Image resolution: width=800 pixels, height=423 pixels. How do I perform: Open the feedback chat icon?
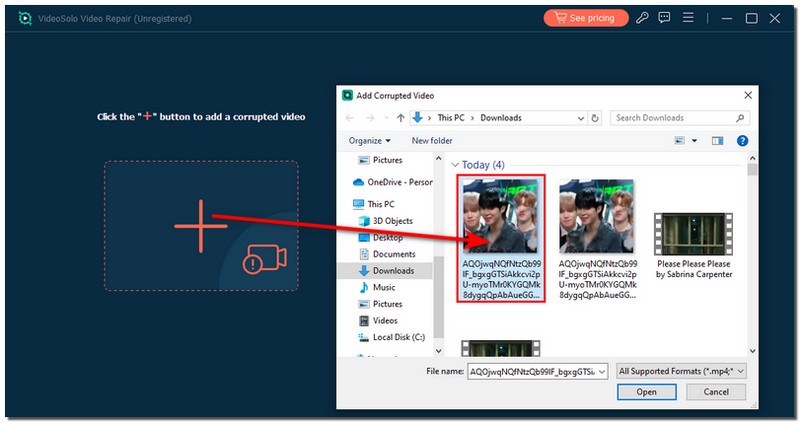click(665, 18)
